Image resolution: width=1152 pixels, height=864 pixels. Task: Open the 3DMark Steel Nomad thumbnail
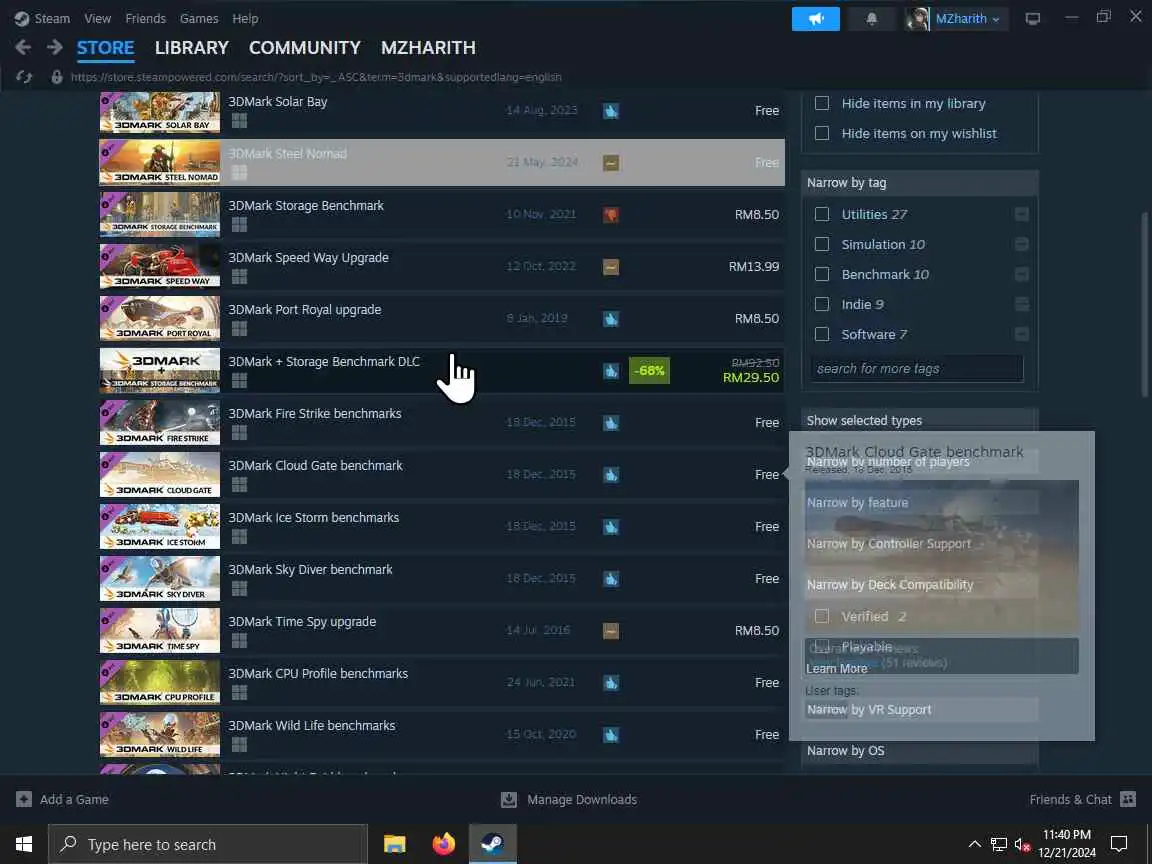pos(160,162)
